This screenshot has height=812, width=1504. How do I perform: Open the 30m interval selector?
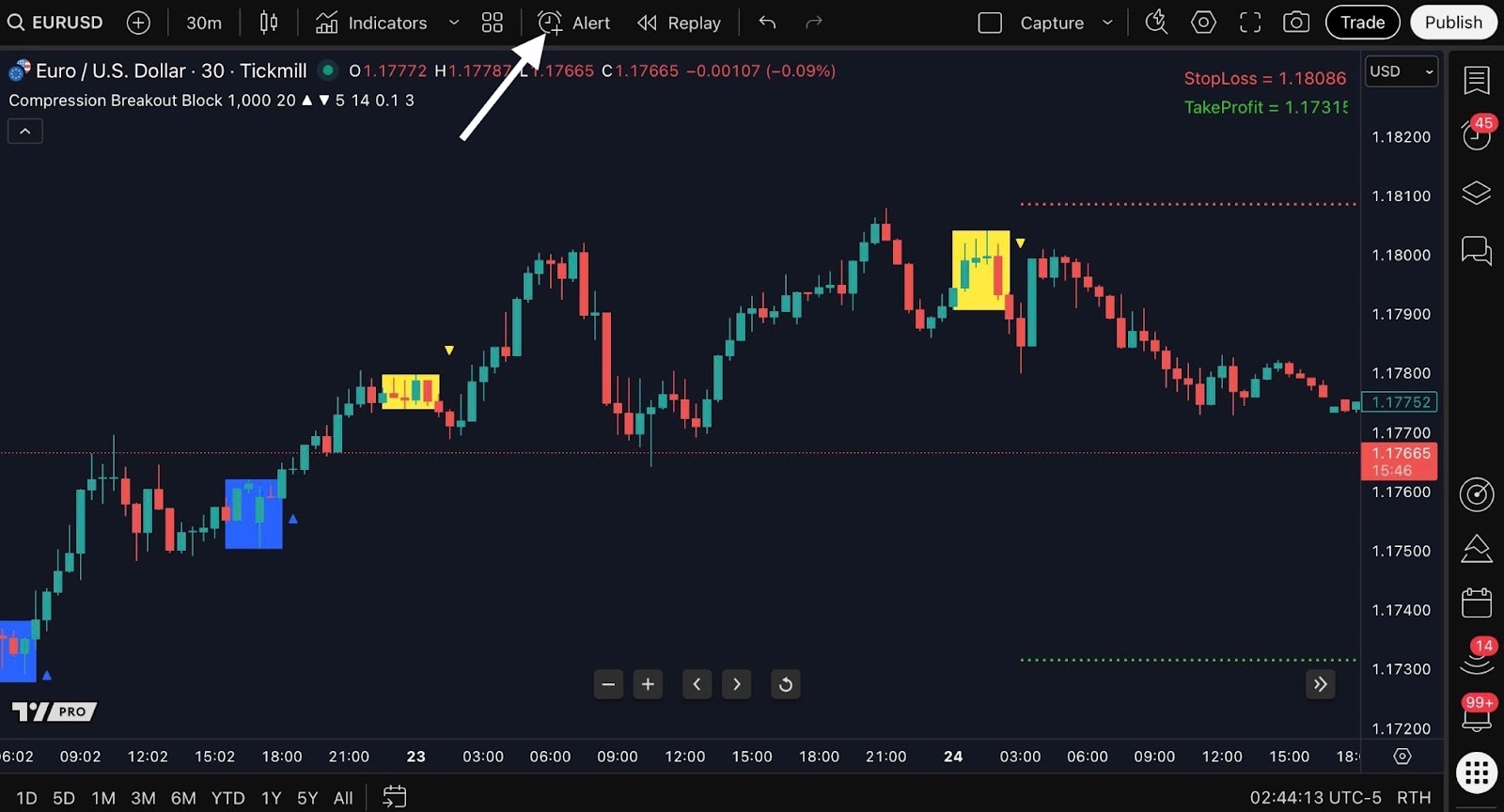204,23
